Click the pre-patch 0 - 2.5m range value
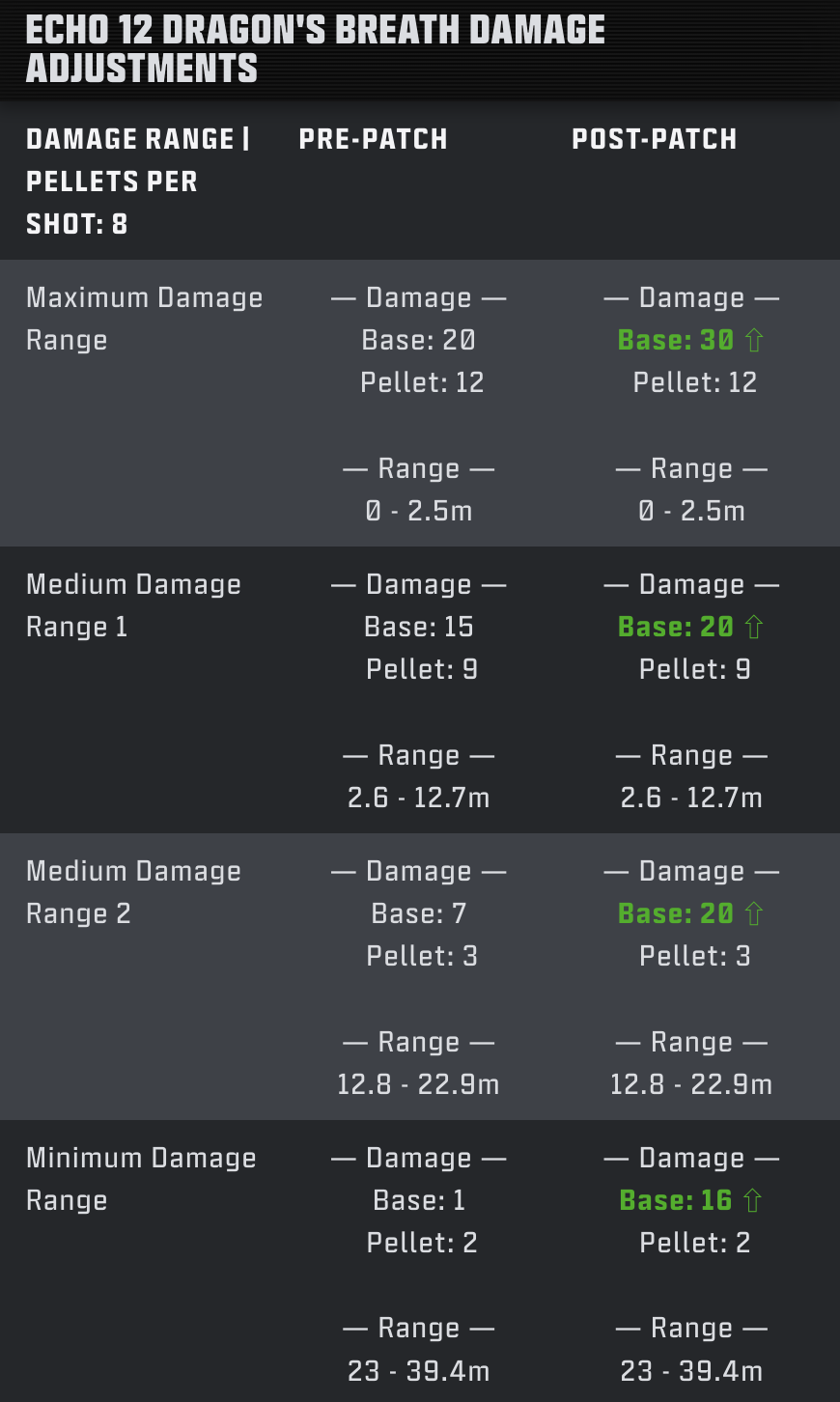The width and height of the screenshot is (840, 1402). tap(419, 511)
